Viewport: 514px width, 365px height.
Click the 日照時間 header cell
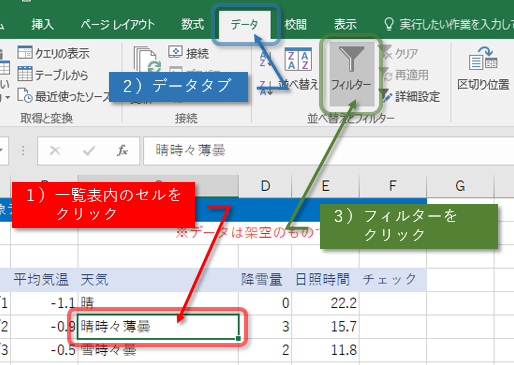coord(326,280)
